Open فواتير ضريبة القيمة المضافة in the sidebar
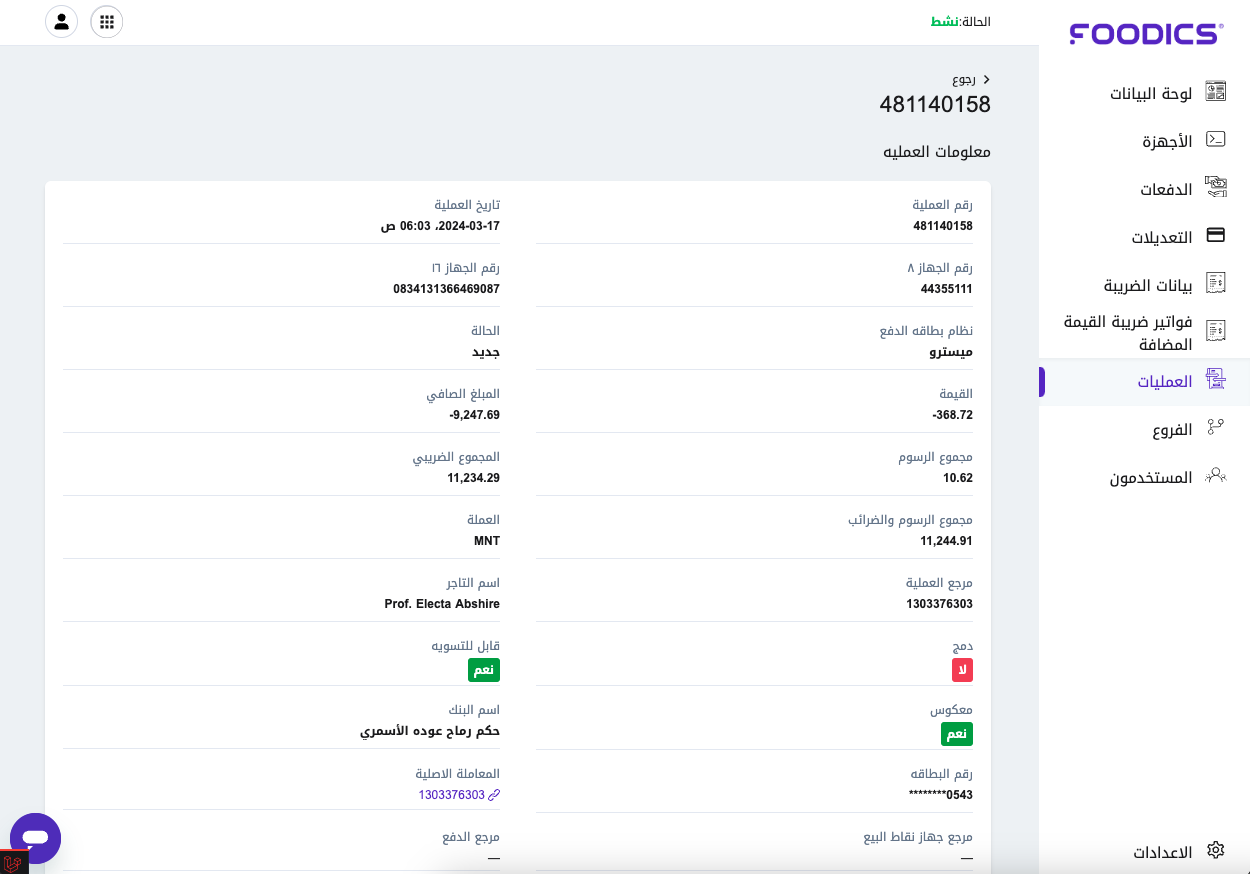The image size is (1250, 874). 1127,333
